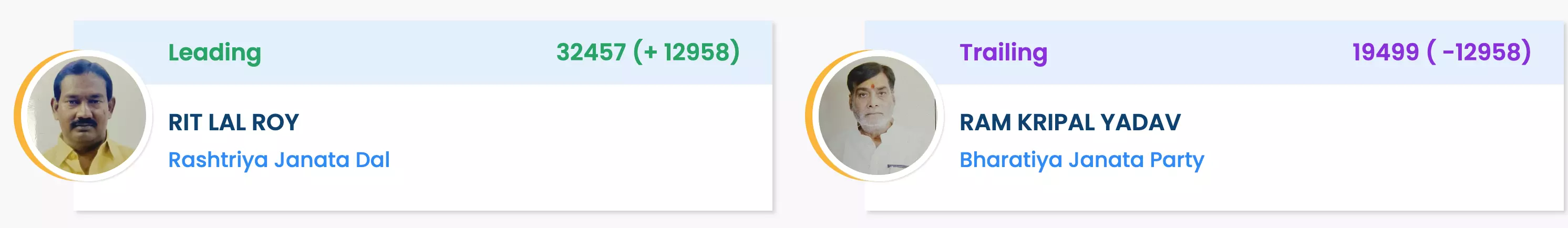Click the purple Trailing status label
The image size is (1568, 228).
(x=1003, y=53)
